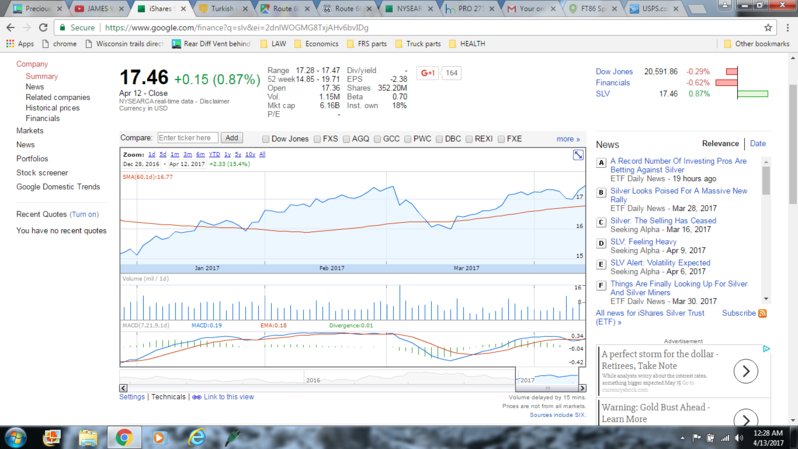
Task: Check the REXI compare checkbox
Action: coord(469,139)
